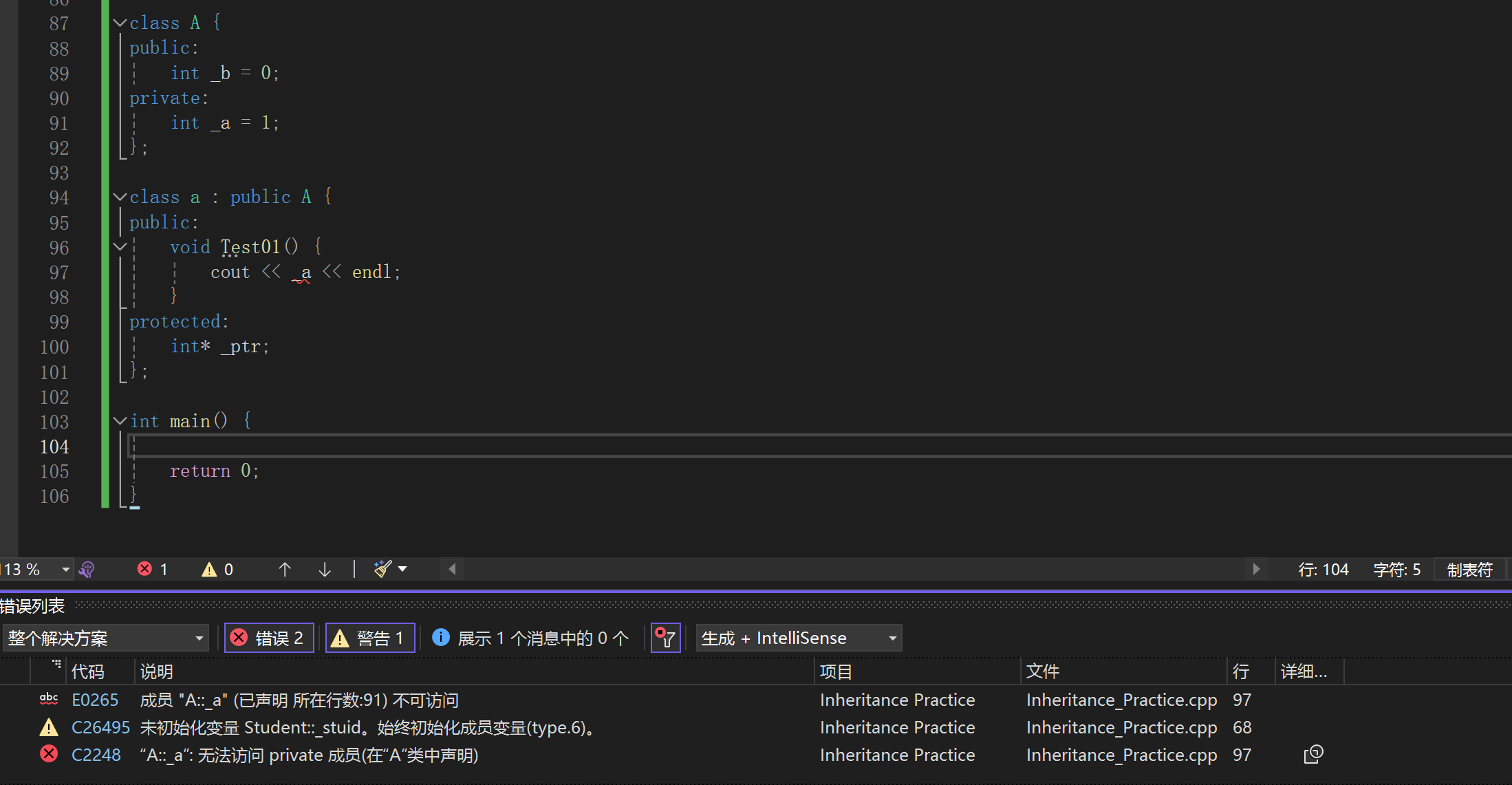The height and width of the screenshot is (785, 1512).
Task: Open the 生成 + IntelliSense source dropdown
Action: pyautogui.click(x=798, y=638)
